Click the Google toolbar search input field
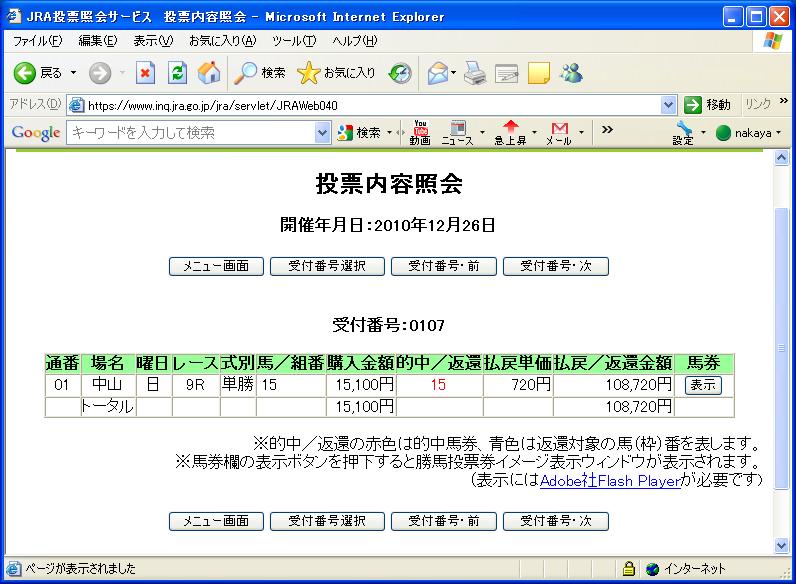 tap(191, 133)
